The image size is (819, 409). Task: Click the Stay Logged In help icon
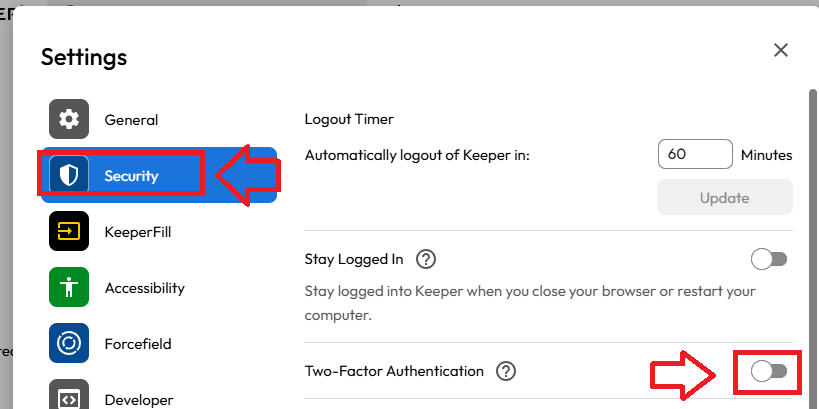(x=426, y=260)
